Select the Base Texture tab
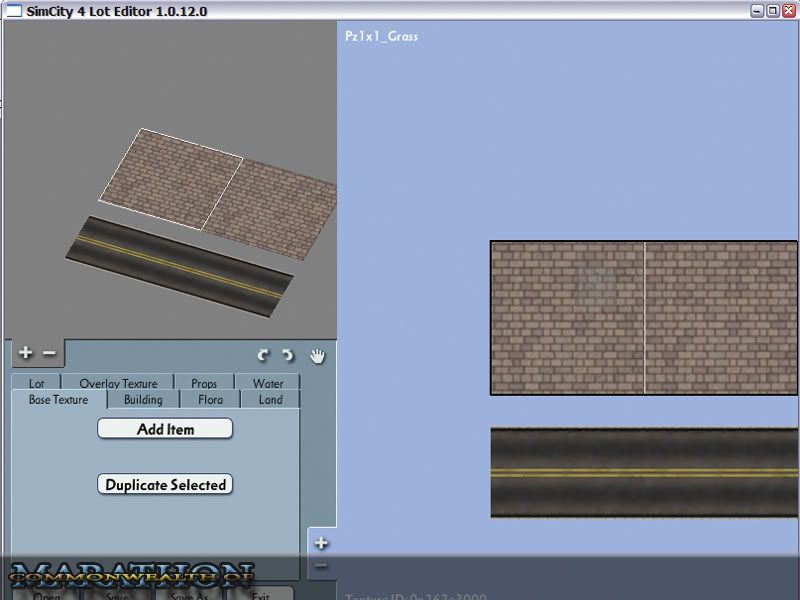The height and width of the screenshot is (600, 800). pyautogui.click(x=59, y=399)
